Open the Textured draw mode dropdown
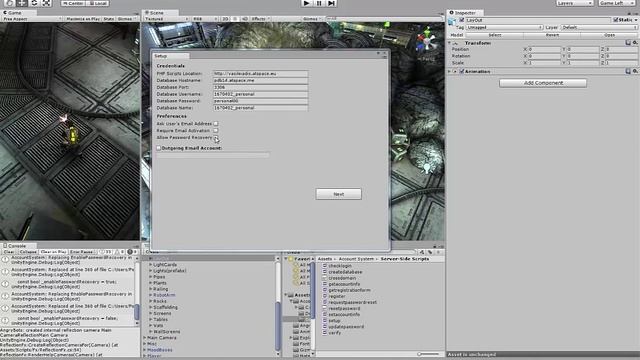 point(166,19)
